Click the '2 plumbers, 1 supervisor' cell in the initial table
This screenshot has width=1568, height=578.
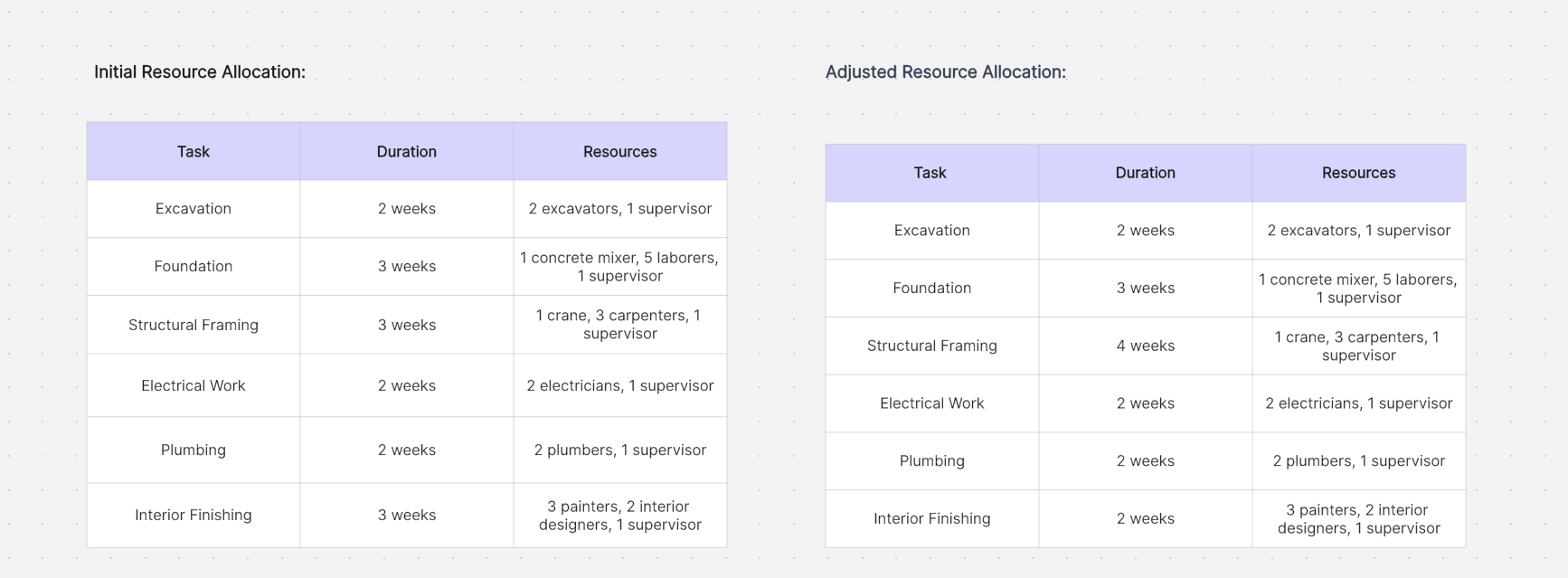click(619, 450)
